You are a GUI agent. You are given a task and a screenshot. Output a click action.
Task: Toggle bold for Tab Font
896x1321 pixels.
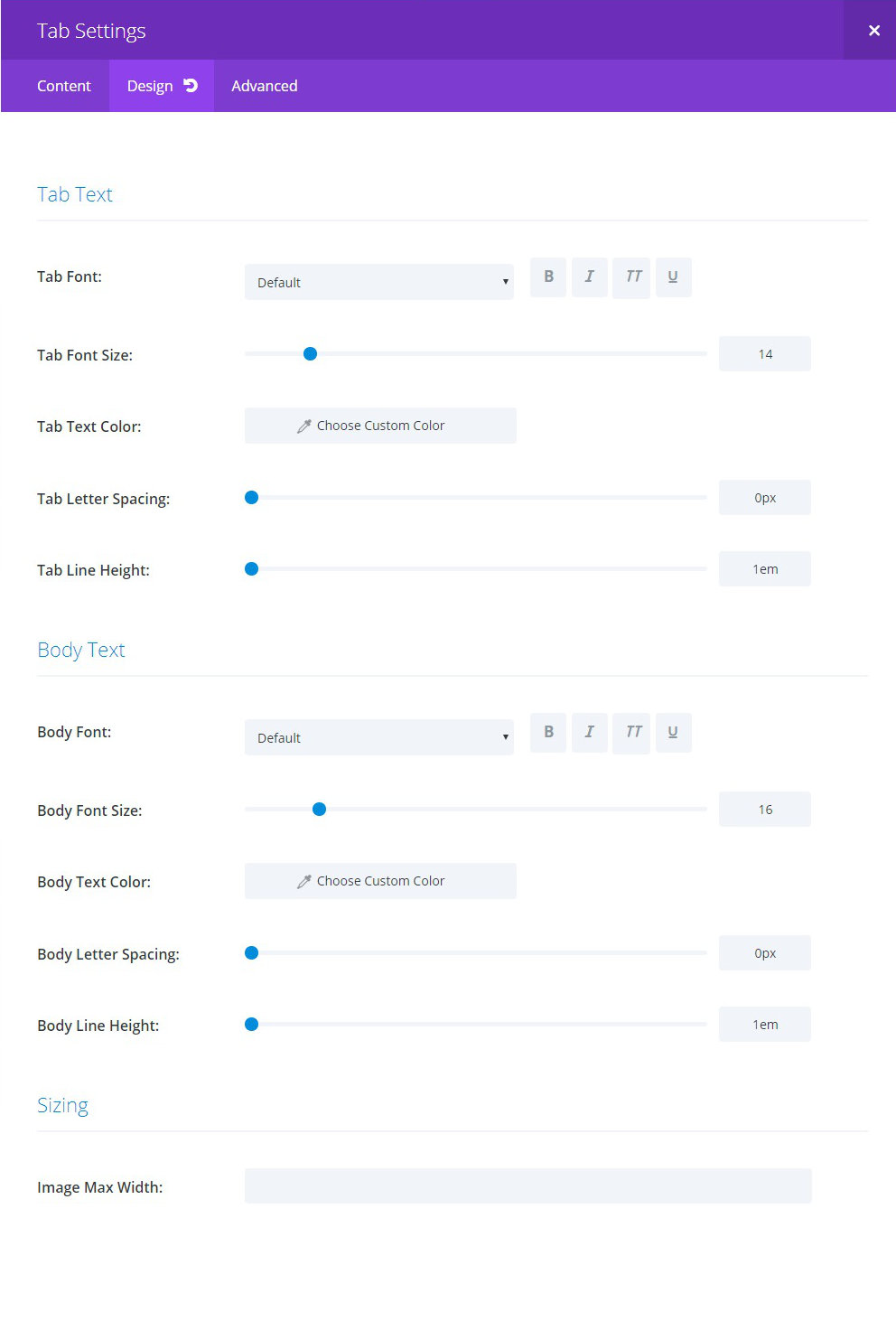[x=548, y=277]
